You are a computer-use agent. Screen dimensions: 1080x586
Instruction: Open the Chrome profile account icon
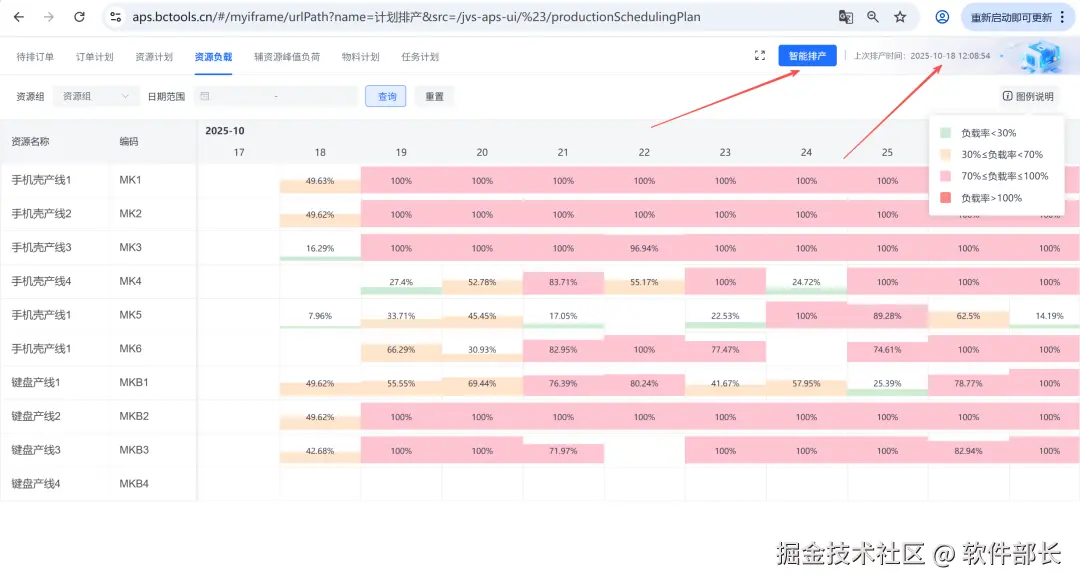[941, 17]
